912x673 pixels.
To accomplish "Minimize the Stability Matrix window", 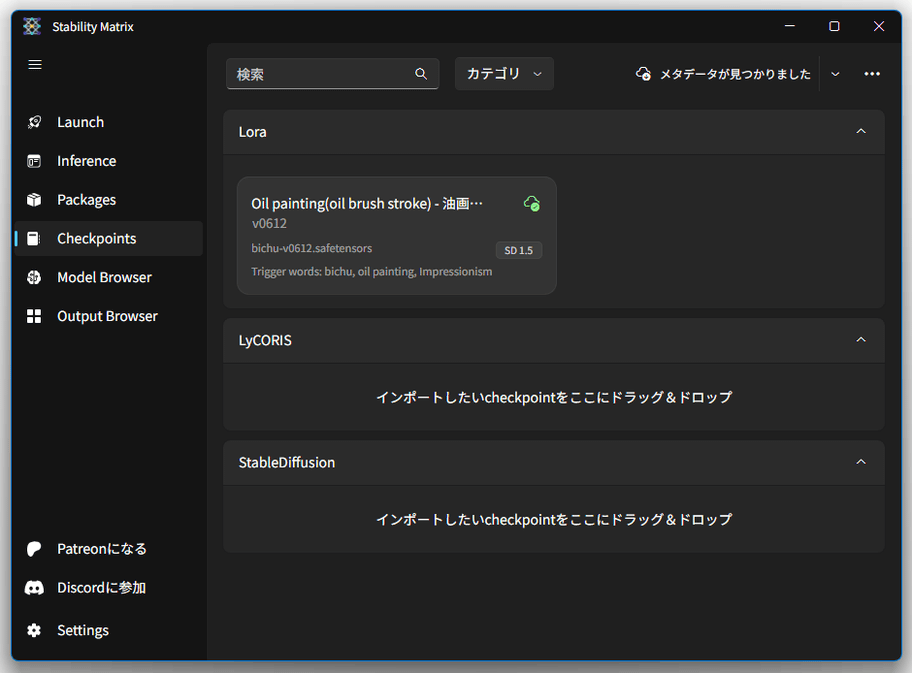I will pos(790,26).
